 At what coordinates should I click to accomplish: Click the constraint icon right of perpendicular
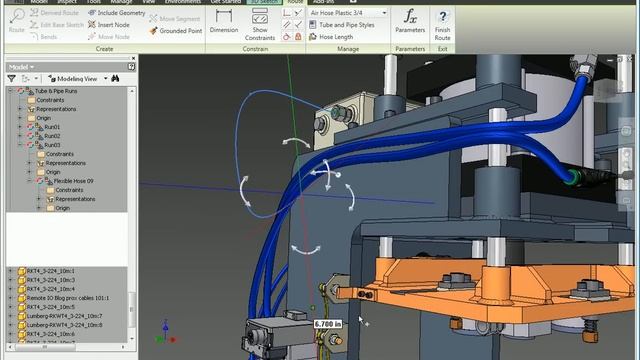click(298, 13)
